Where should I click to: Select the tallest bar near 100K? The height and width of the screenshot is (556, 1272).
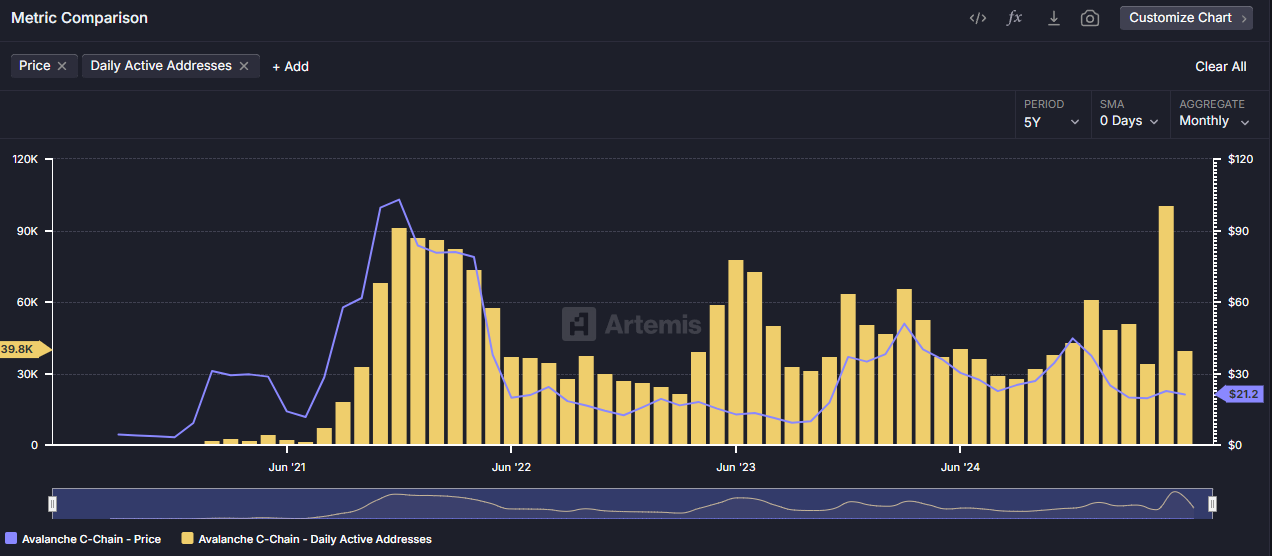point(1166,325)
